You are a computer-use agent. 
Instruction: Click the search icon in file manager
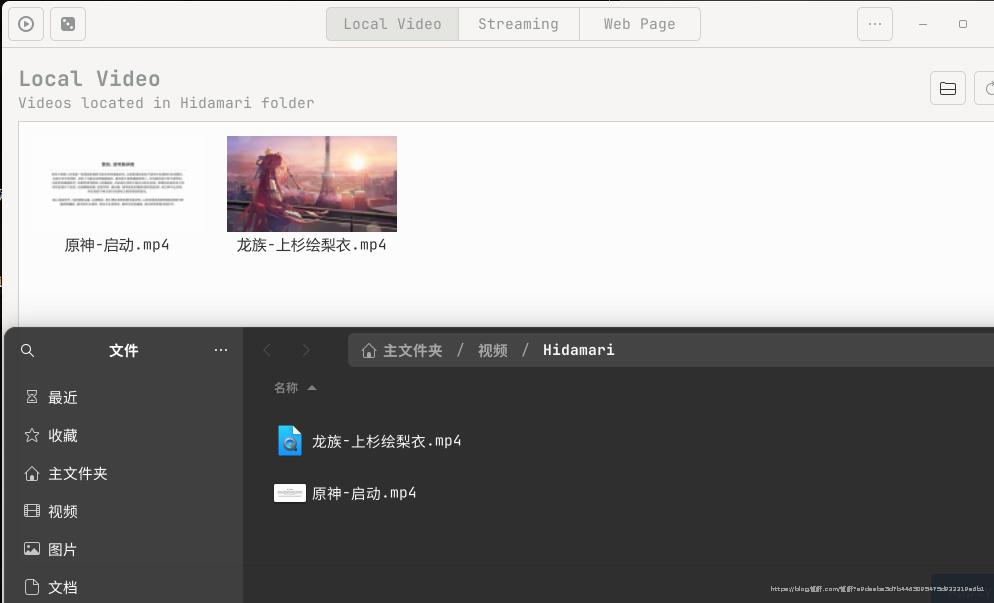pos(28,351)
